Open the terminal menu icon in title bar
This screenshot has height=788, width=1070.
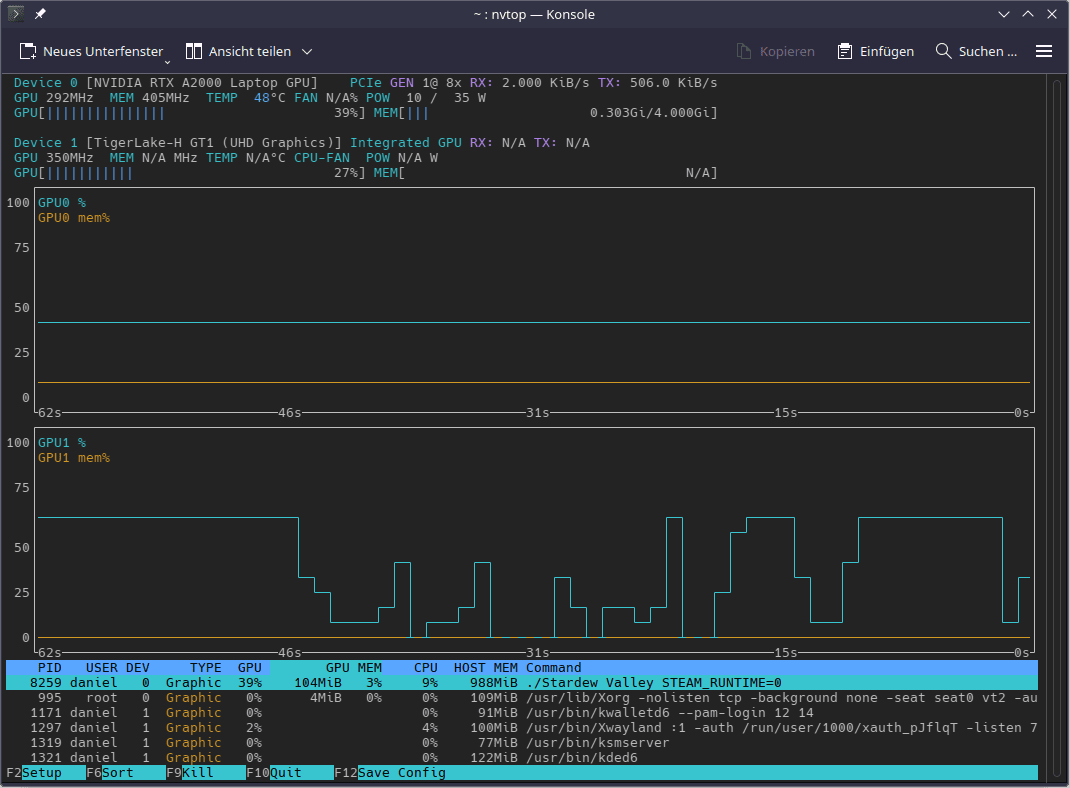(15, 14)
